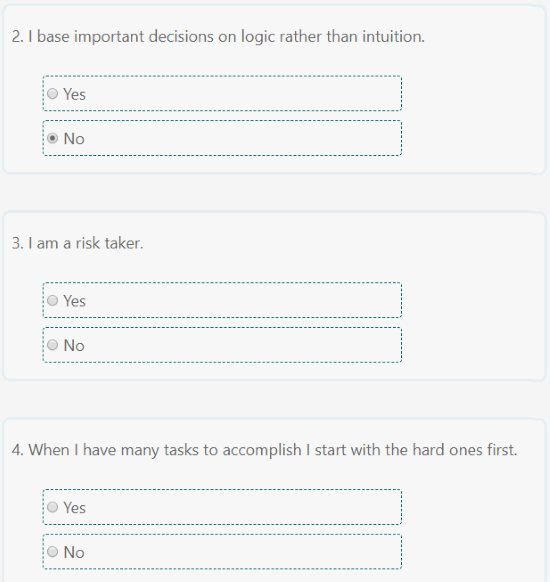
Task: Click the 'No' label text in question 4
Action: (74, 552)
